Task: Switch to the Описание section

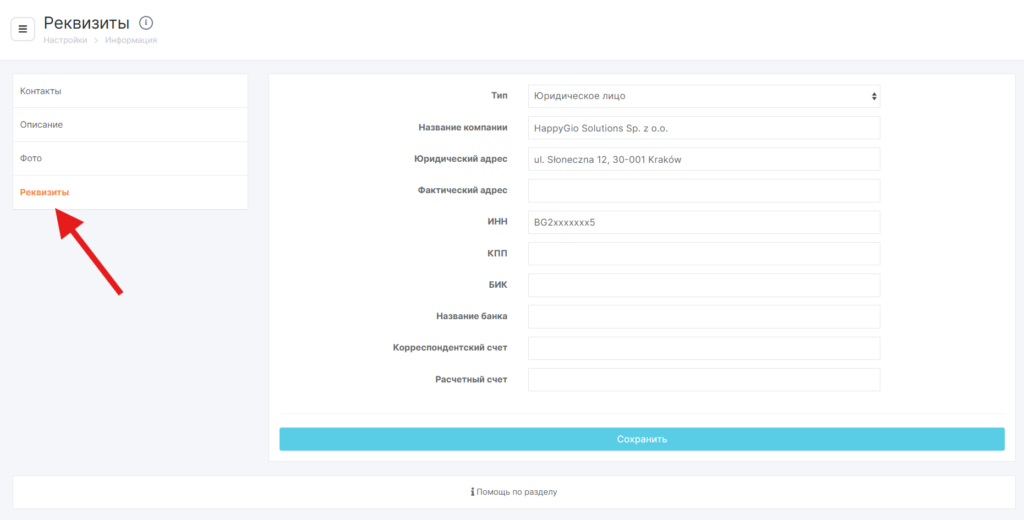Action: tap(42, 125)
